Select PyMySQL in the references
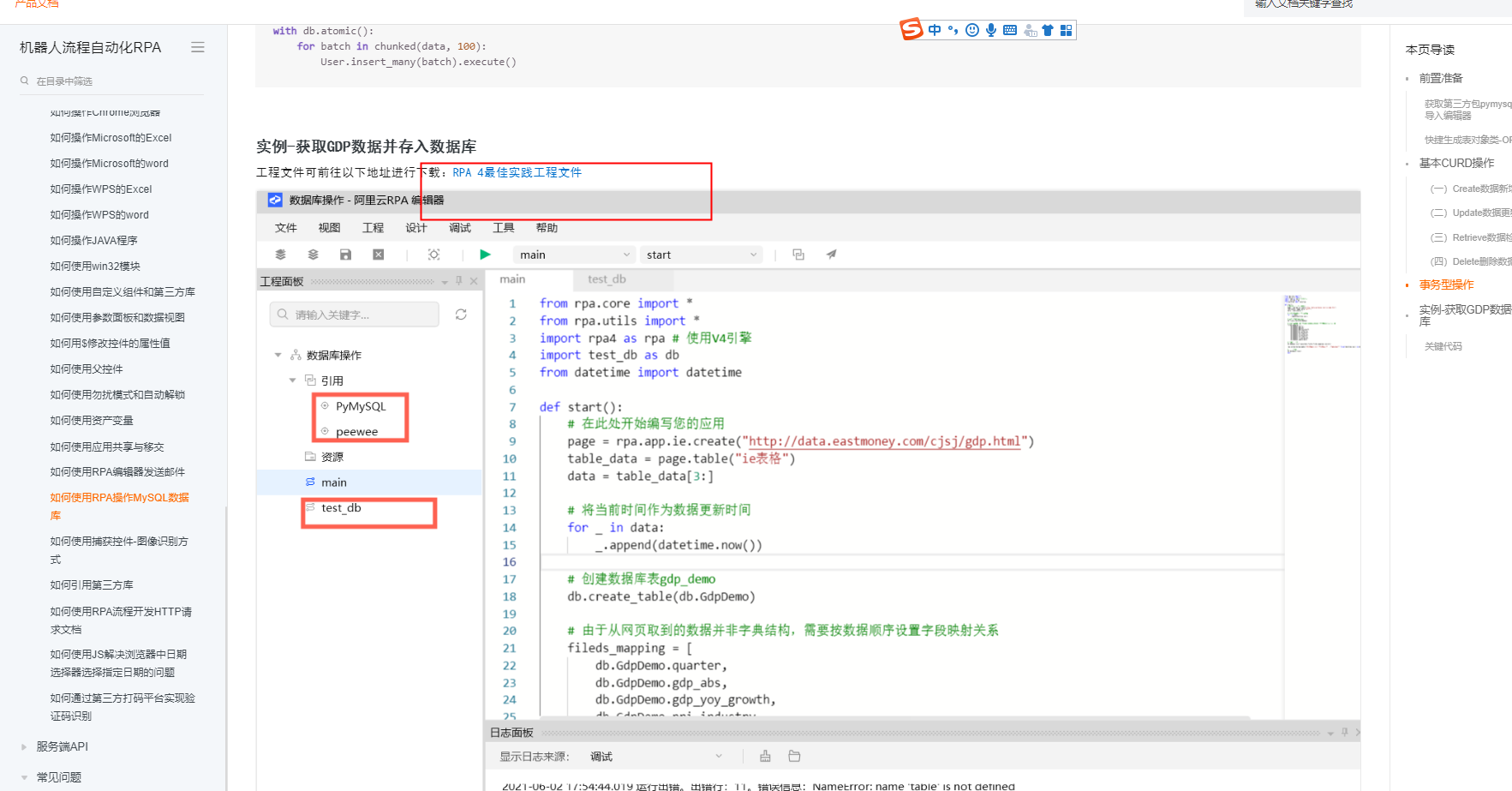The image size is (1512, 791). (361, 406)
